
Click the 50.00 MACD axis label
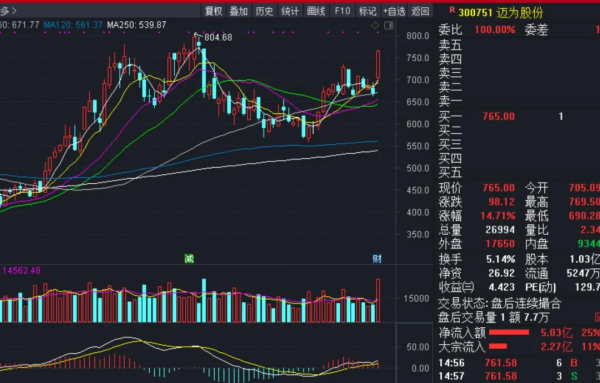[x=418, y=347]
